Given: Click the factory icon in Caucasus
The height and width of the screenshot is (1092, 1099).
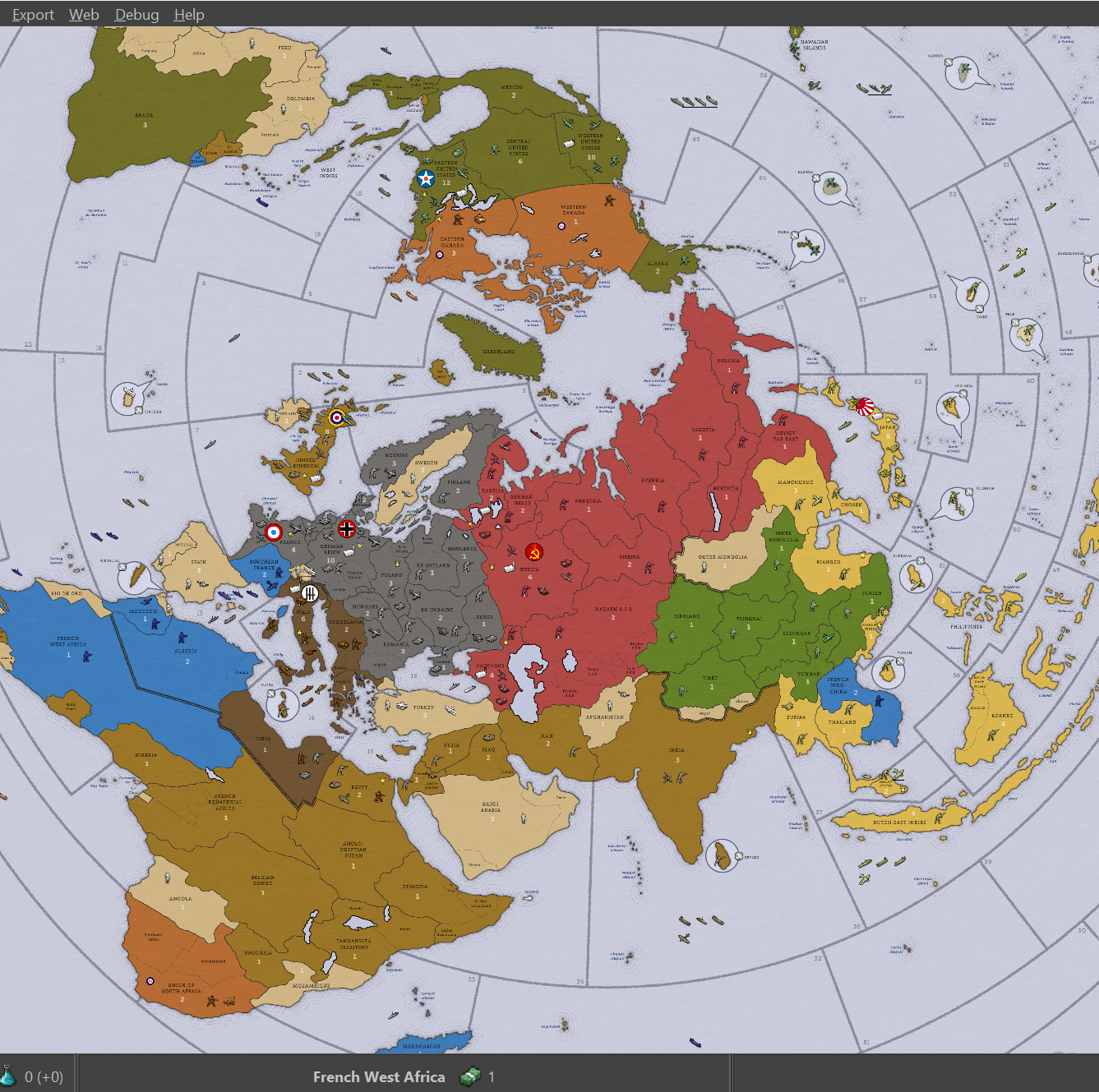Looking at the screenshot, I should point(481,674).
